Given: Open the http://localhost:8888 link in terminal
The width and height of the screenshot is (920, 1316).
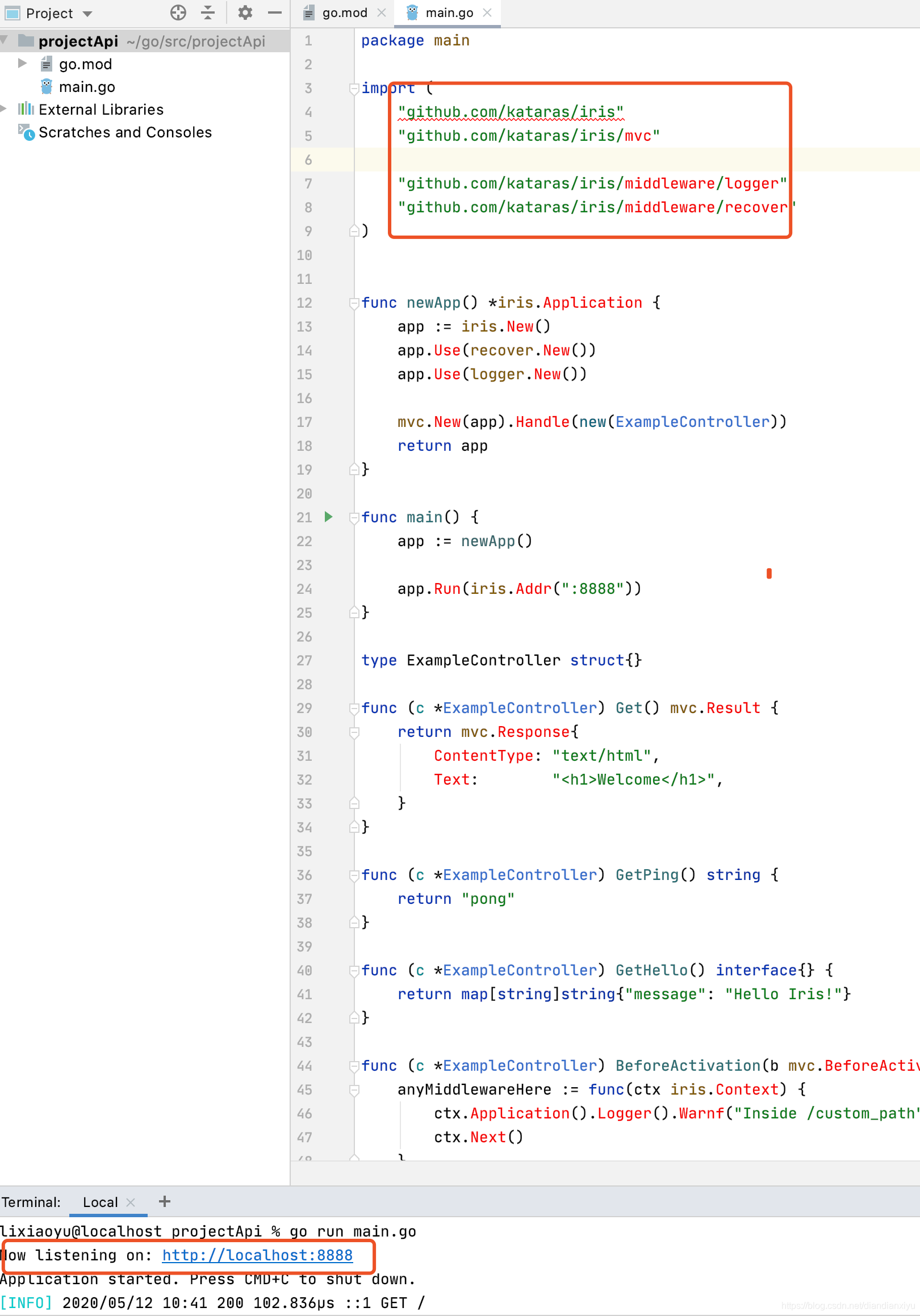Looking at the screenshot, I should click(257, 1255).
